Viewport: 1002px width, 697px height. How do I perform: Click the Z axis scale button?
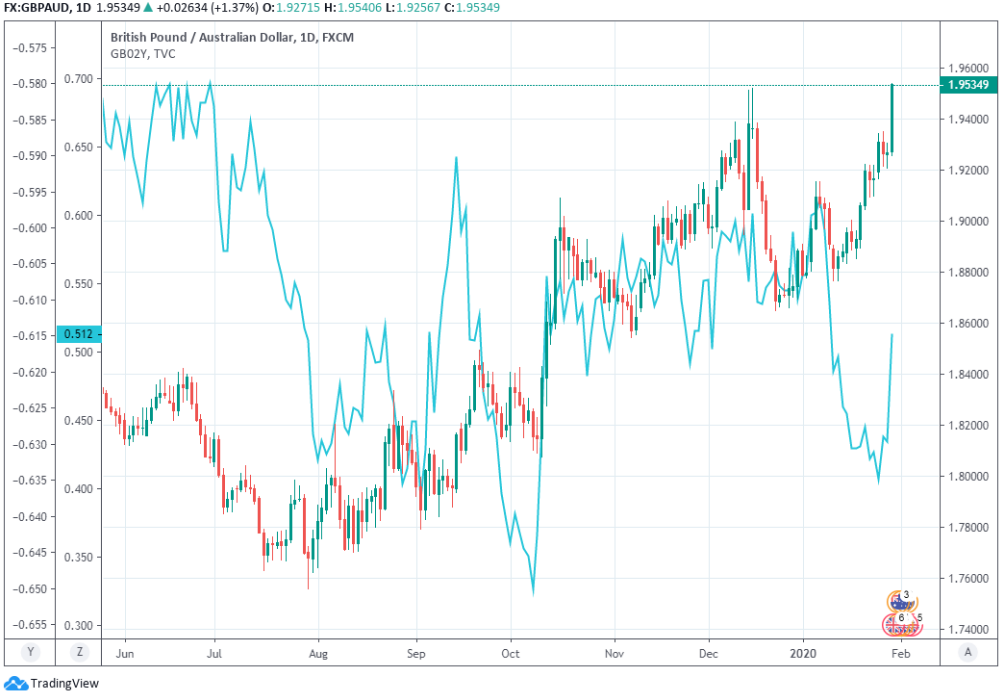tap(79, 652)
